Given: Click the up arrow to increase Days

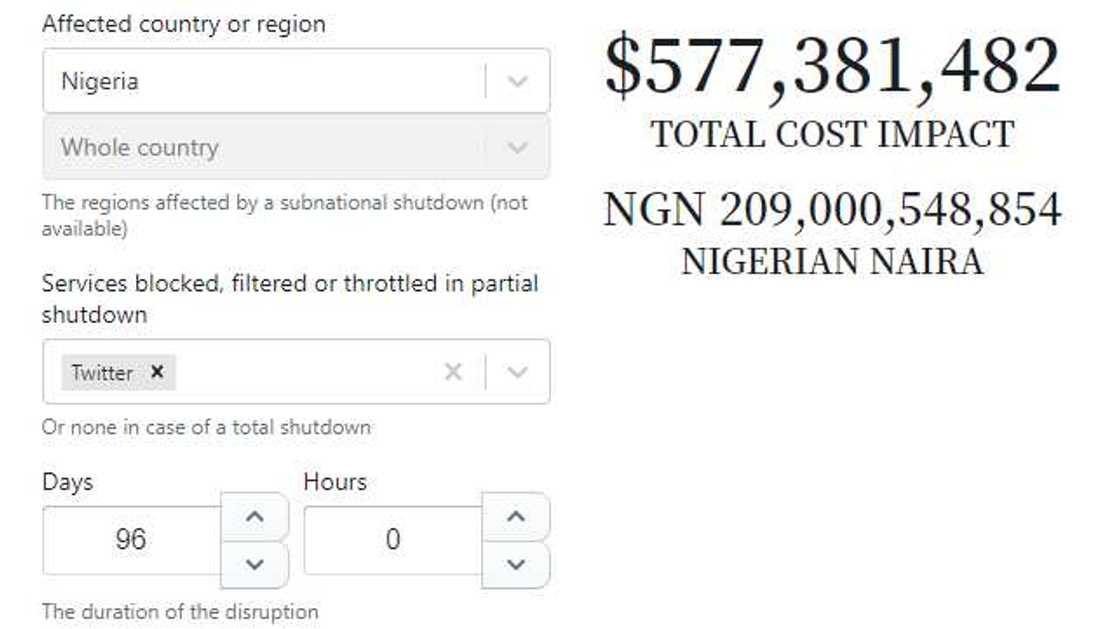Looking at the screenshot, I should pos(252,516).
